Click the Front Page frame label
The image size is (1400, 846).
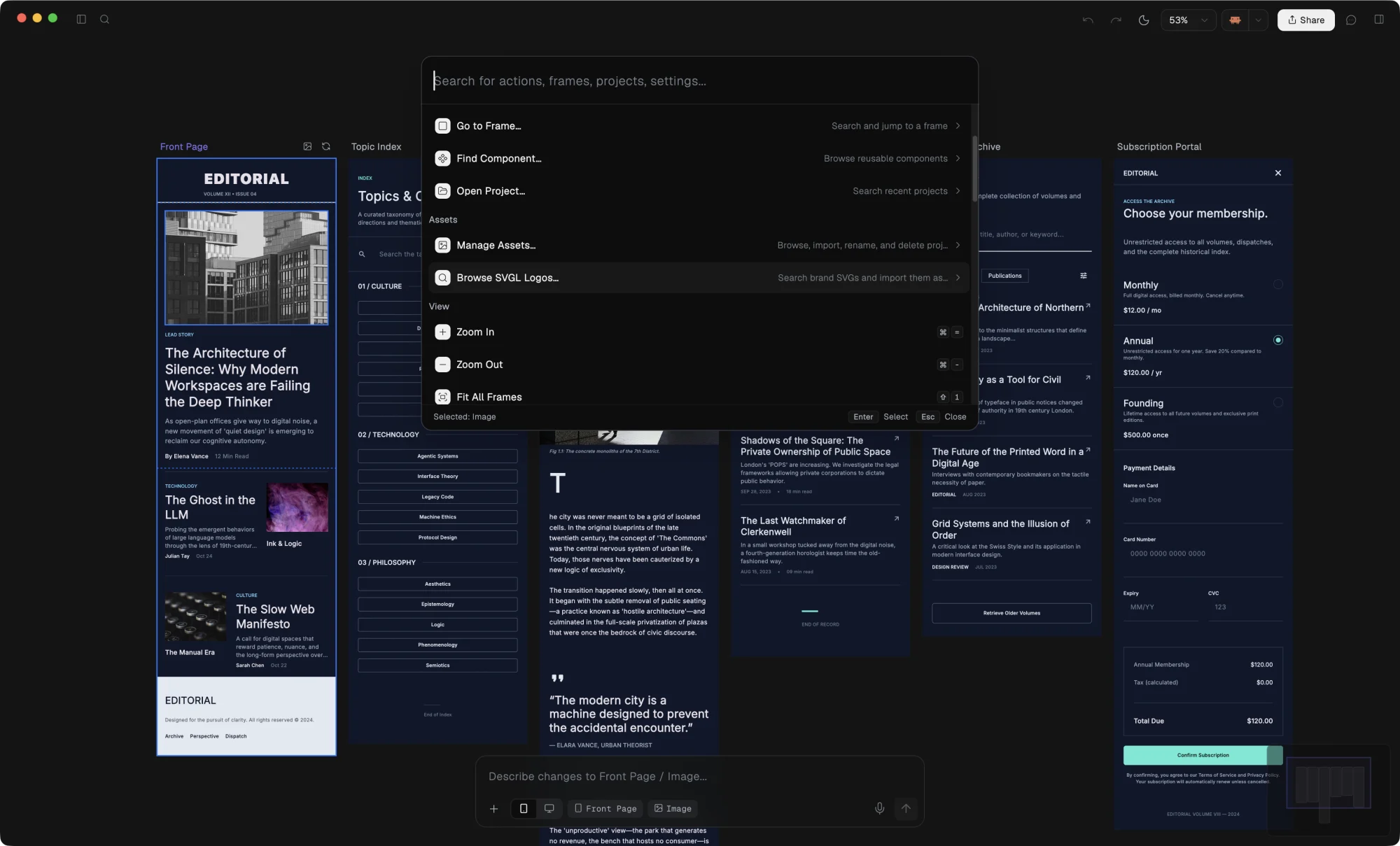[184, 147]
